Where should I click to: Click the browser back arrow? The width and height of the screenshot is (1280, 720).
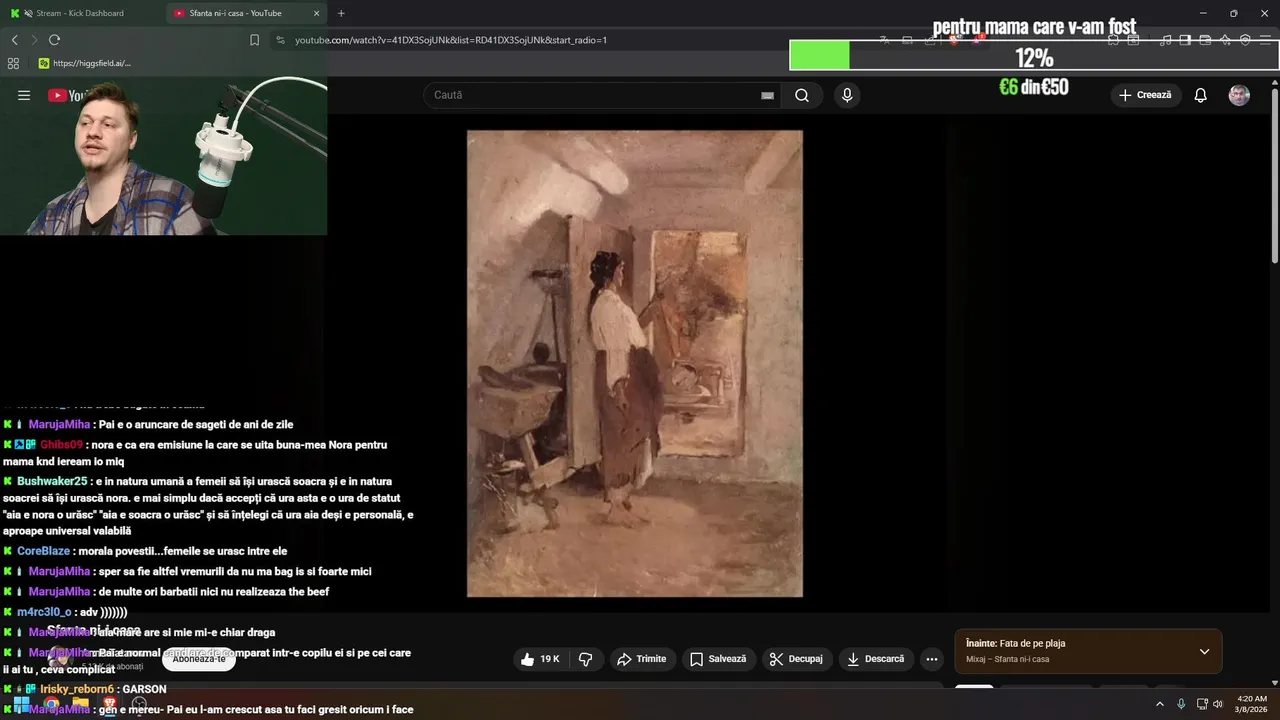(14, 40)
